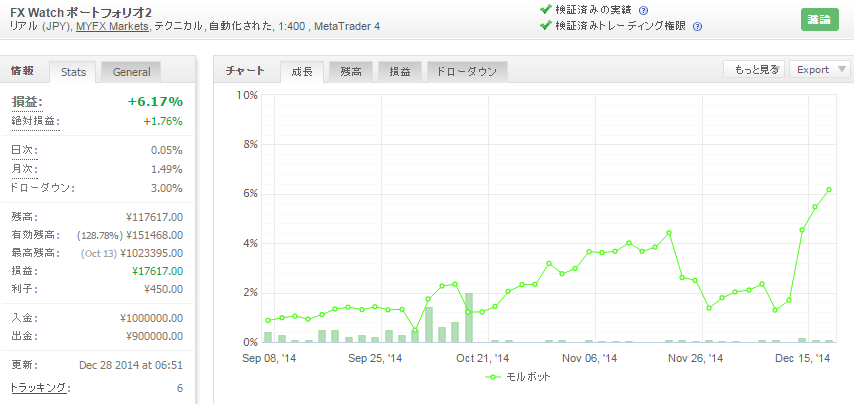Click the もっと見る button
The width and height of the screenshot is (854, 404).
754,70
